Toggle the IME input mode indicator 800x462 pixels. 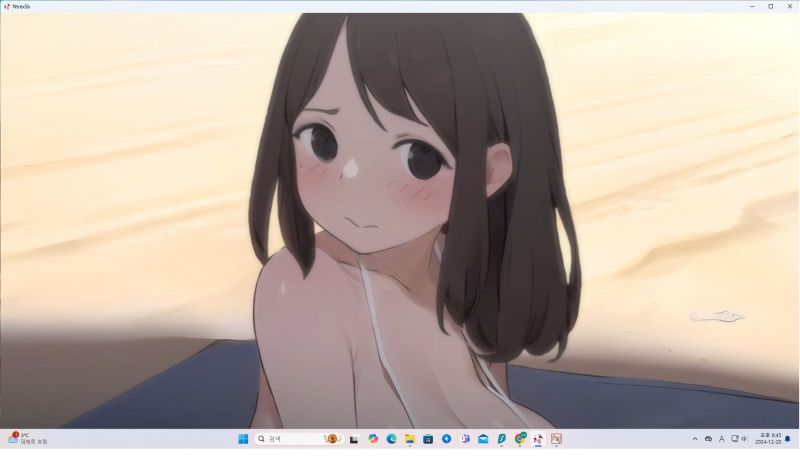pyautogui.click(x=722, y=439)
